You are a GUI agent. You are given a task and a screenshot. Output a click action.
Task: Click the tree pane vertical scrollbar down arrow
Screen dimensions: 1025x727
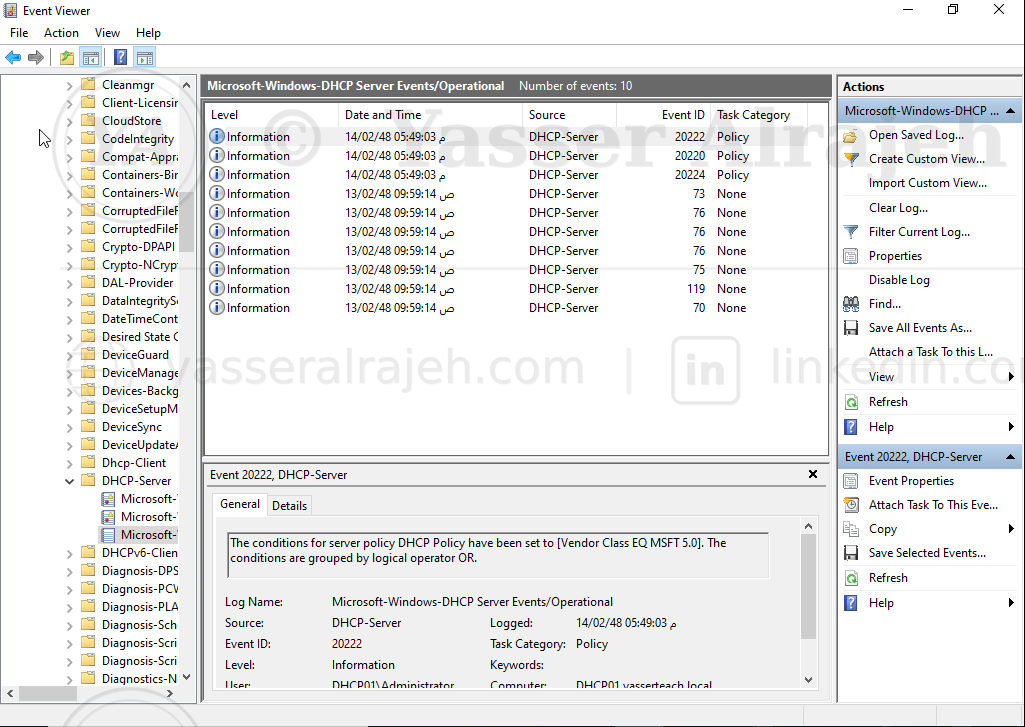coord(186,677)
